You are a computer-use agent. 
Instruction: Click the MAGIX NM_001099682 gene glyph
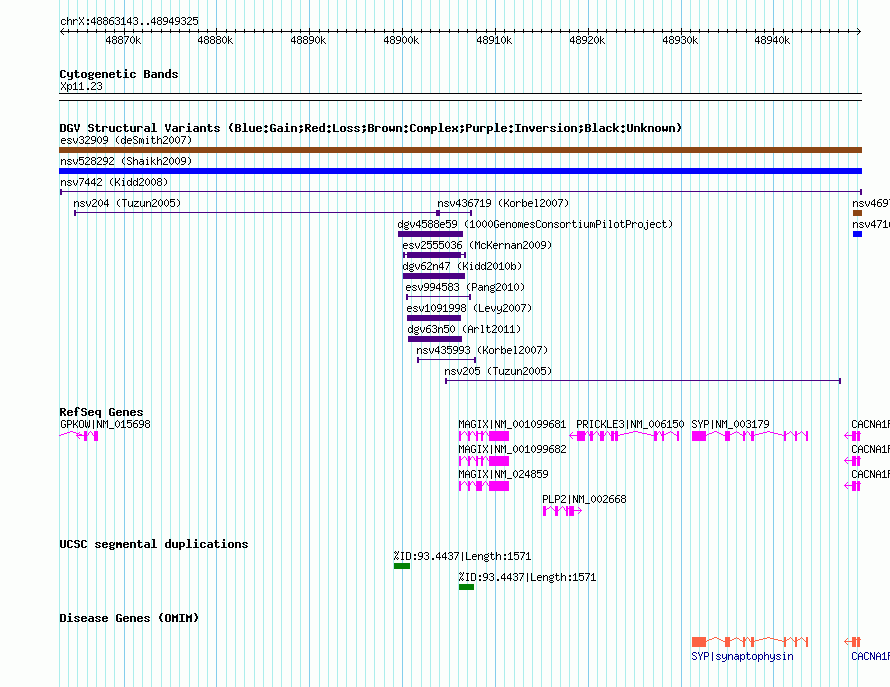point(484,461)
